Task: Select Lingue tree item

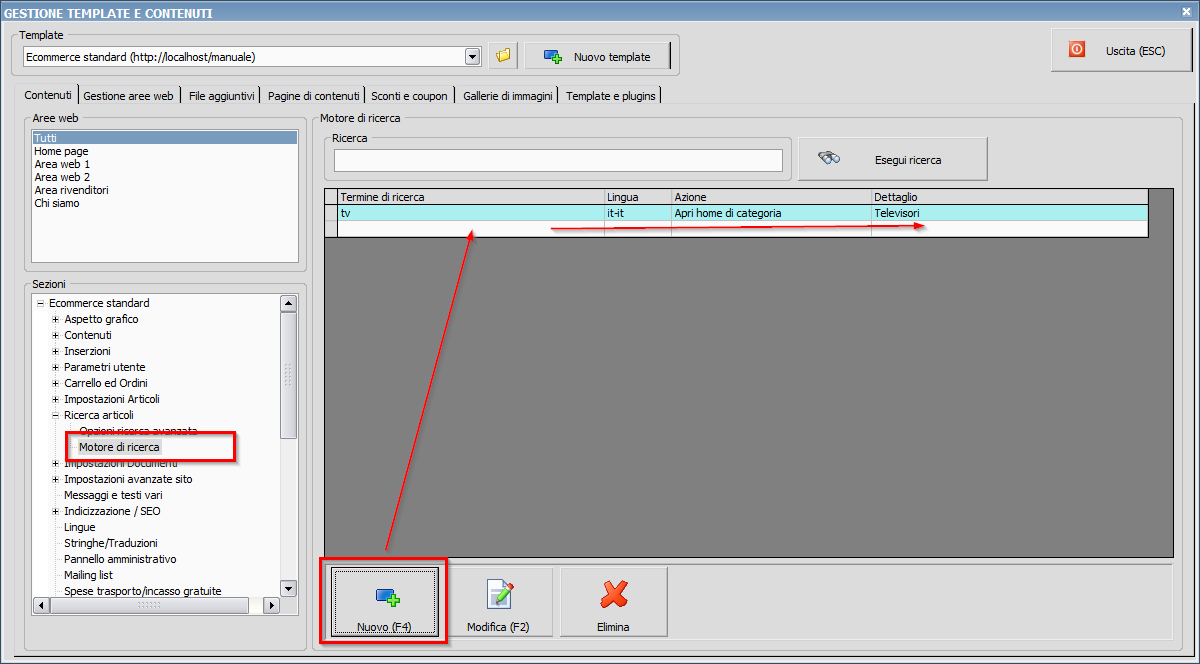Action: point(80,527)
